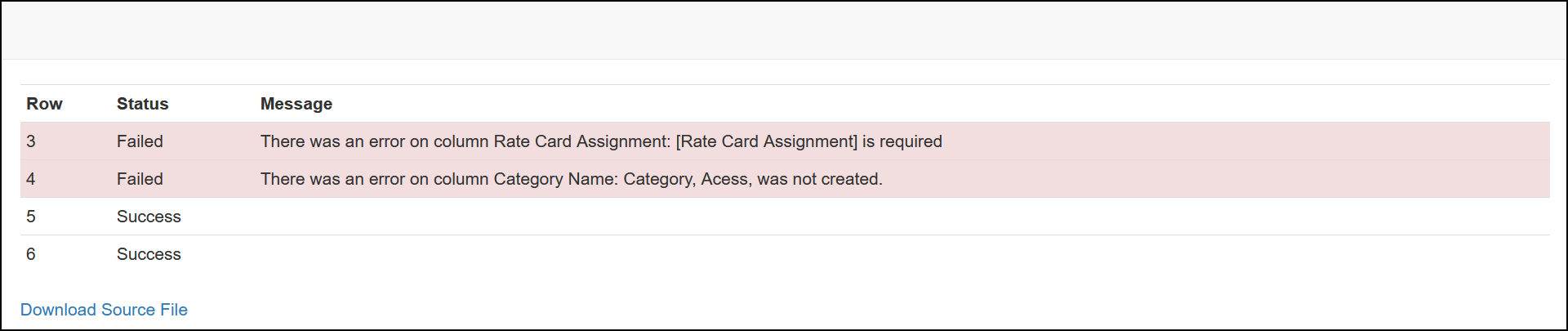Click the word 'column' in row 4 message
The width and height of the screenshot is (1568, 331).
461,179
